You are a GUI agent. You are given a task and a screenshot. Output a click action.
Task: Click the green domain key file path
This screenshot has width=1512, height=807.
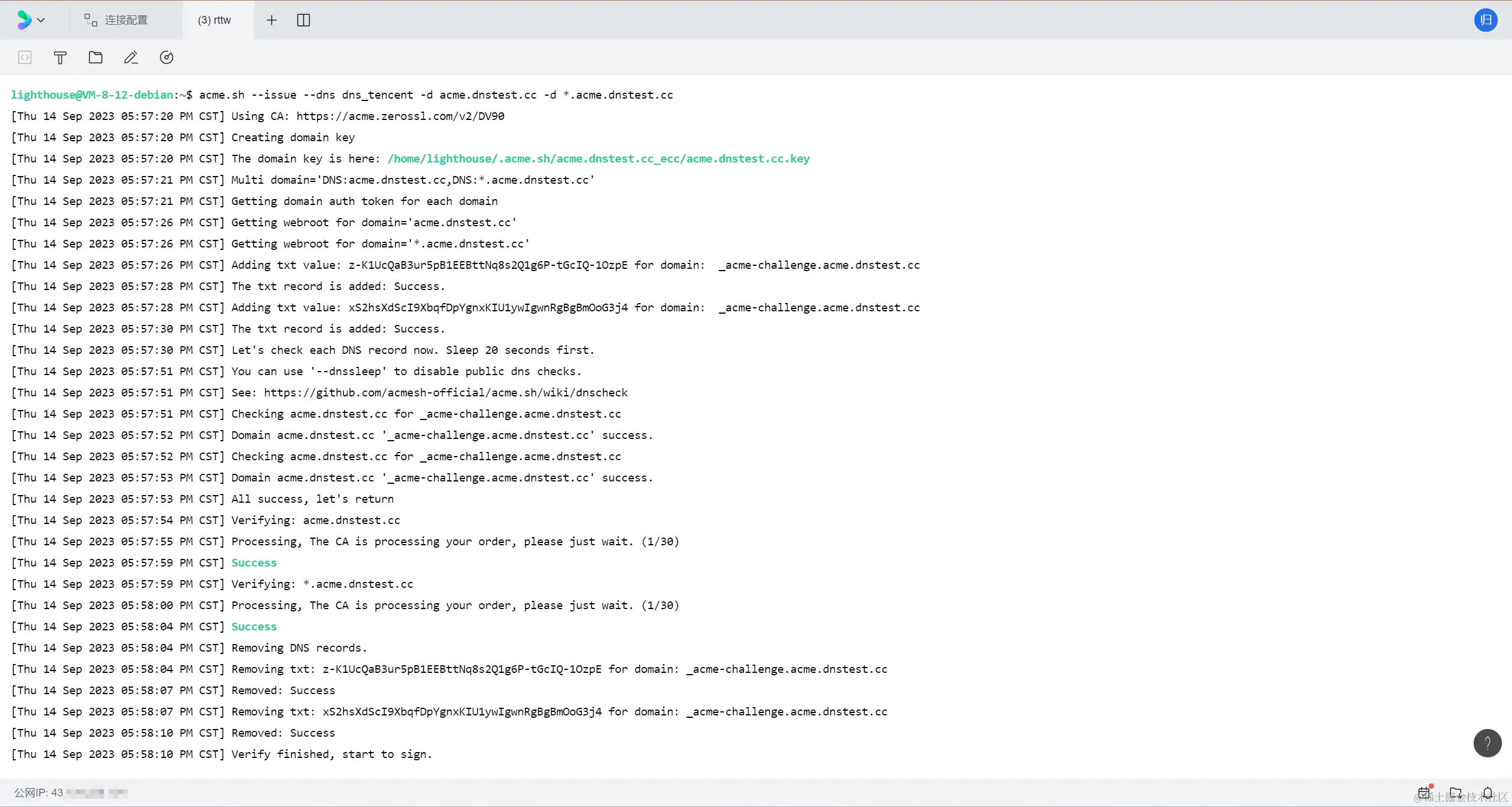pyautogui.click(x=598, y=158)
